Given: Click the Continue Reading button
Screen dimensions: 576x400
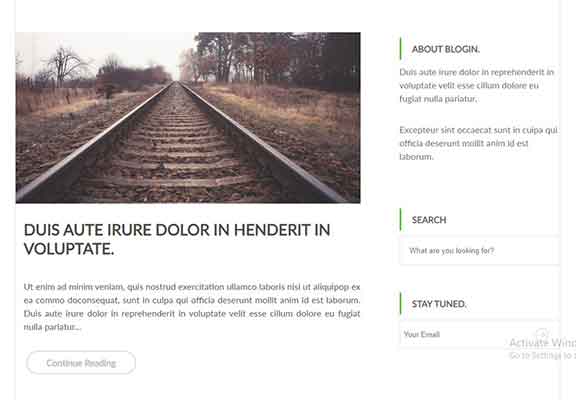Looking at the screenshot, I should 81,363.
